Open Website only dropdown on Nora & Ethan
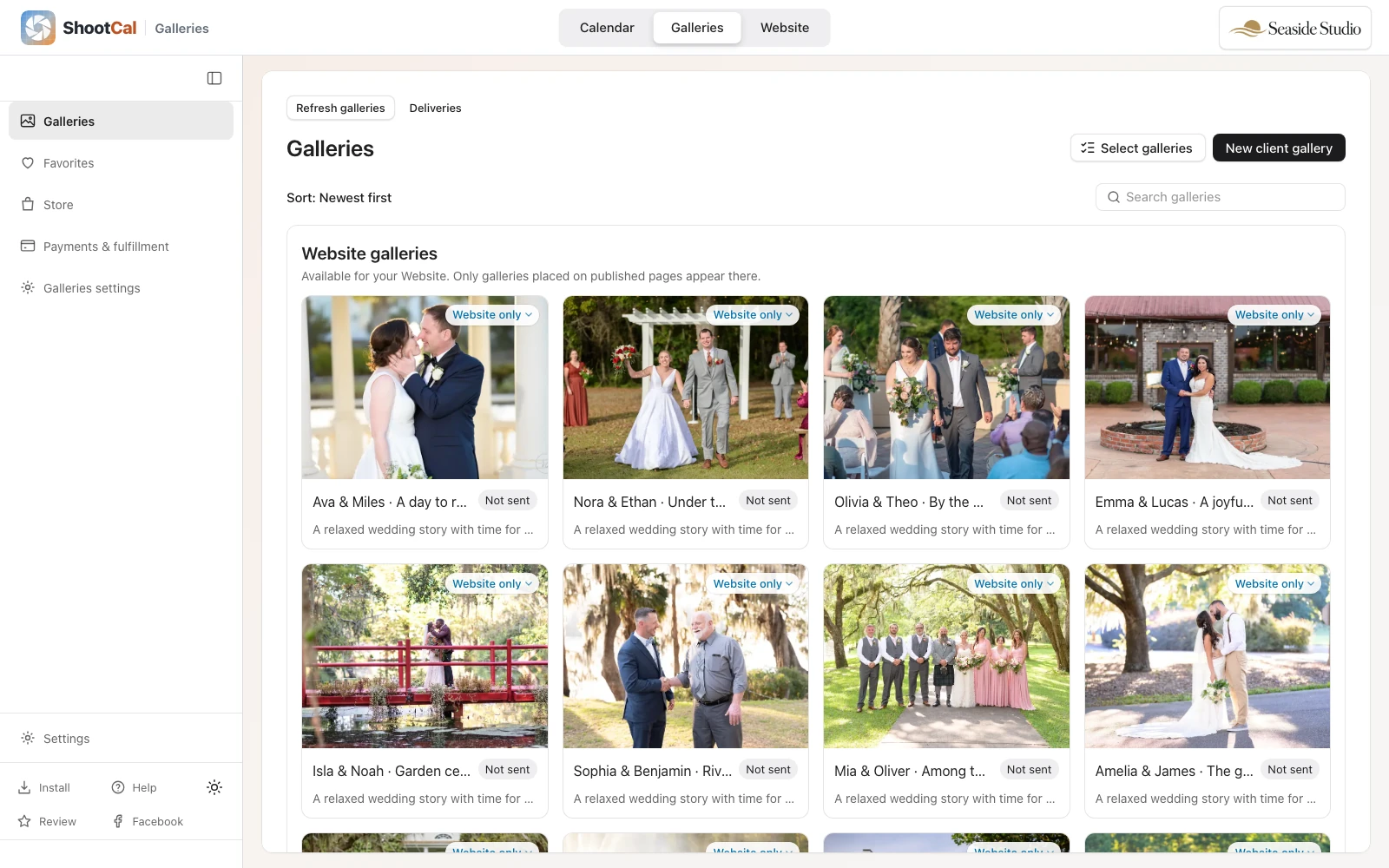 [753, 315]
